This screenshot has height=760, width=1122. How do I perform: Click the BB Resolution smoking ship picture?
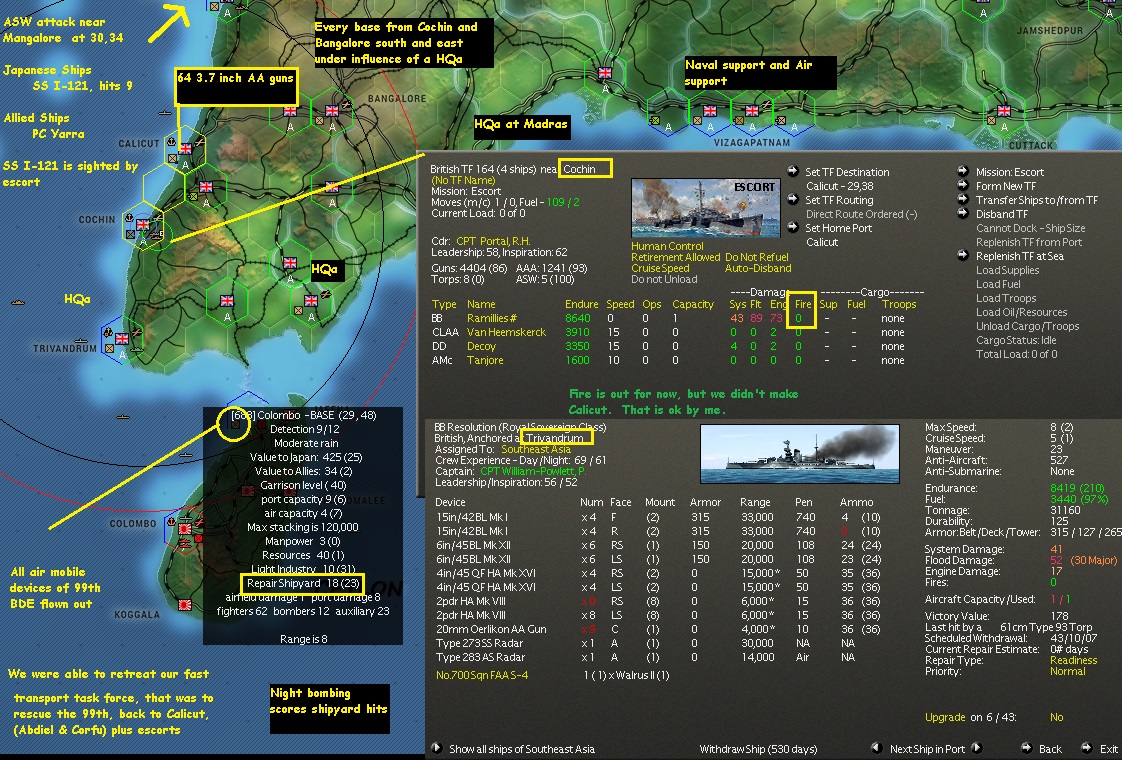pyautogui.click(x=799, y=454)
